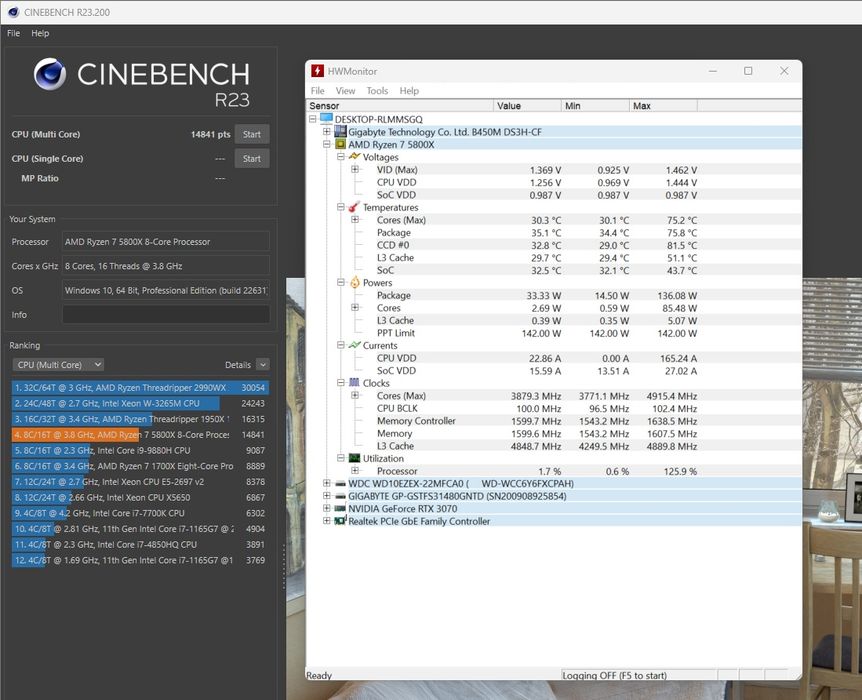Click the HWMonitor lightning-bolt title icon
The width and height of the screenshot is (862, 700).
(x=317, y=71)
